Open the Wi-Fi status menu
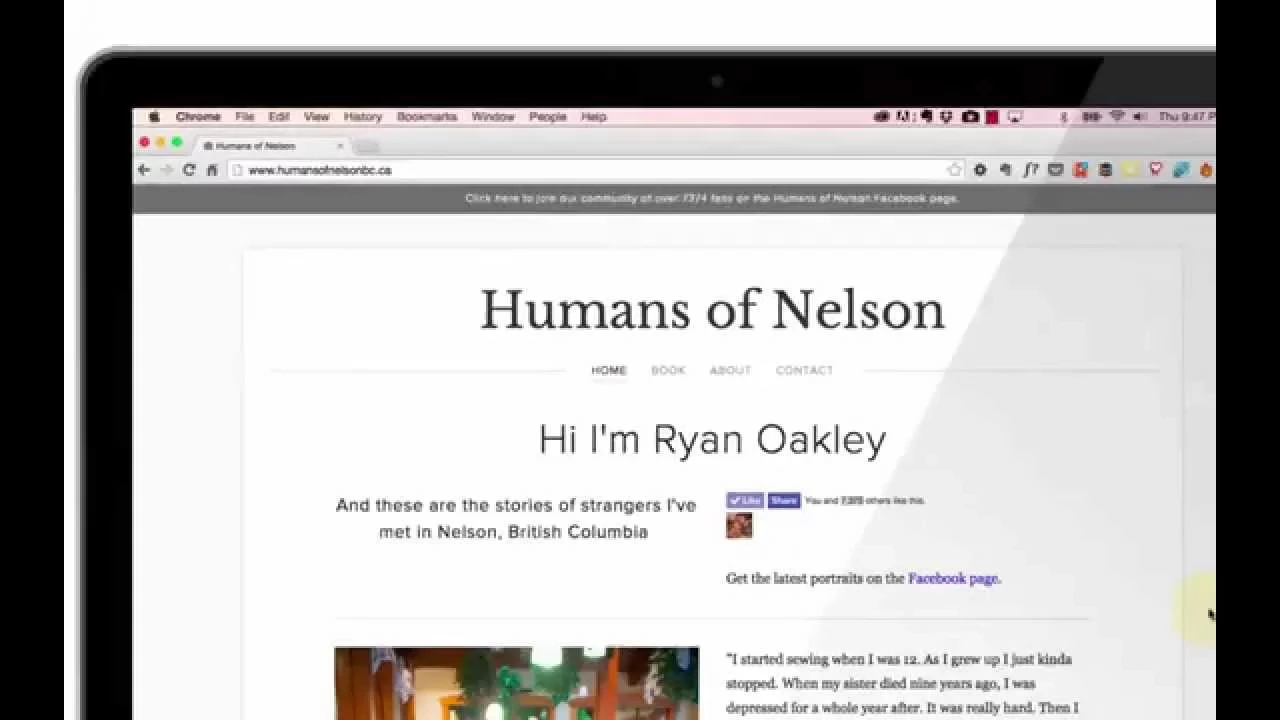The height and width of the screenshot is (720, 1280). (1117, 117)
